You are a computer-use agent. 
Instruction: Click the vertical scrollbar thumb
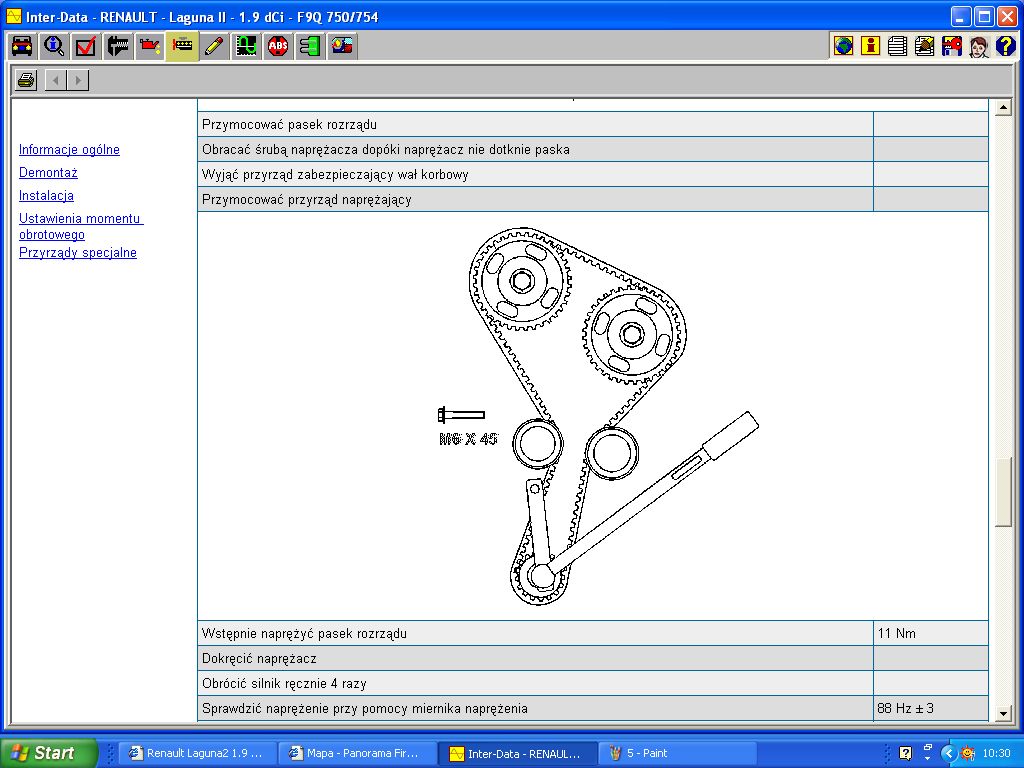[x=1003, y=492]
